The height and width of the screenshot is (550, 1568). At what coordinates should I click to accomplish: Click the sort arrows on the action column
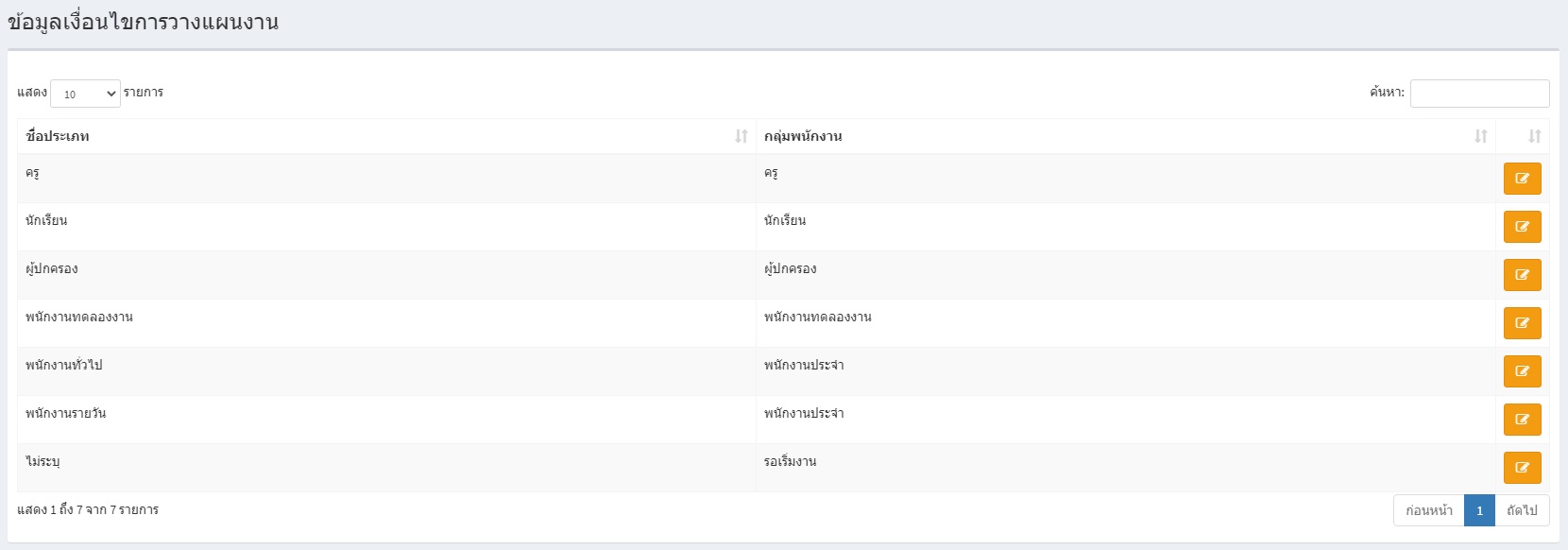pos(1535,136)
